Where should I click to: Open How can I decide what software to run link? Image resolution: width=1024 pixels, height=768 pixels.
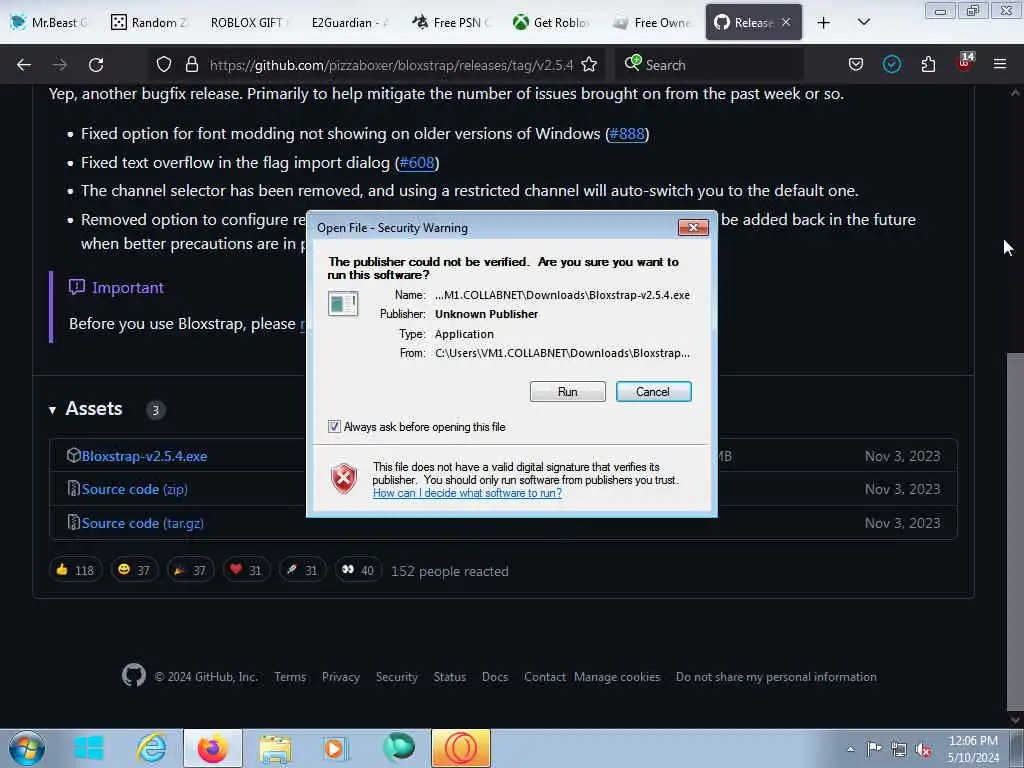click(467, 493)
